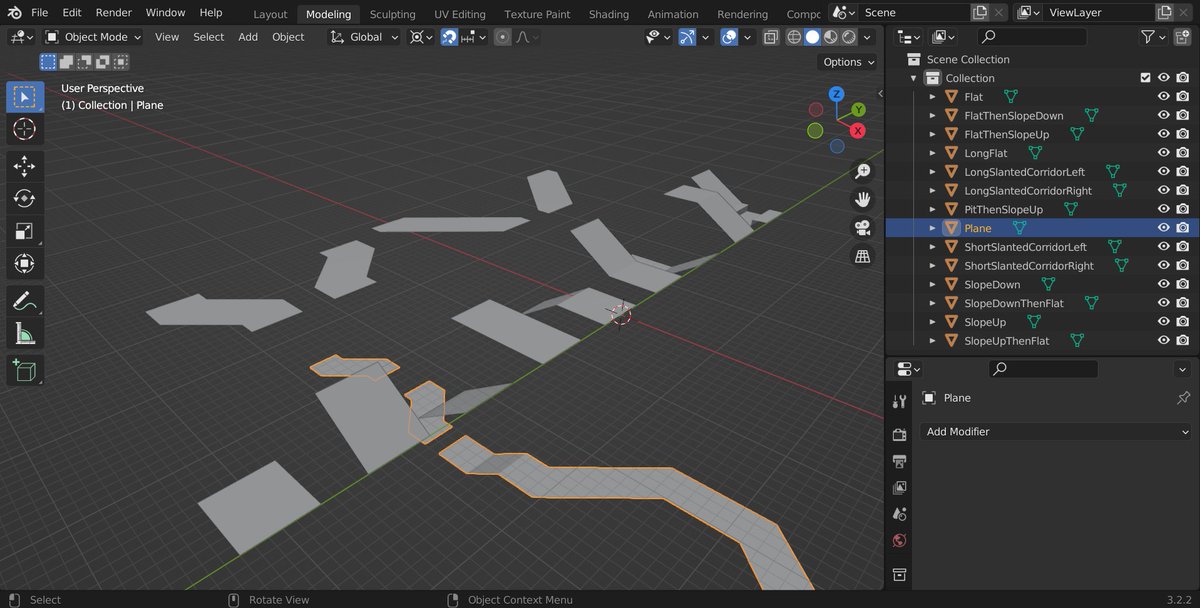This screenshot has height=608, width=1200.
Task: Click the outliner search field
Action: coord(1031,37)
